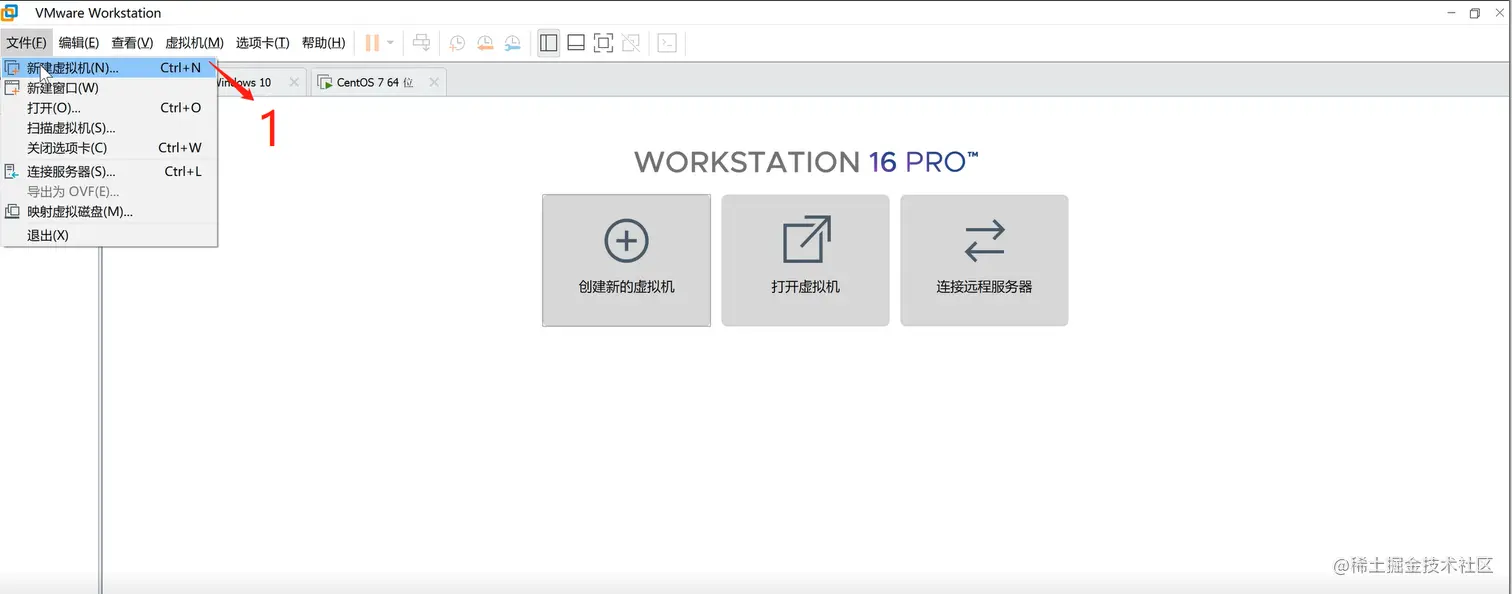Click the two-arrows icon on remote server tile
Viewport: 1512px width, 594px height.
984,241
